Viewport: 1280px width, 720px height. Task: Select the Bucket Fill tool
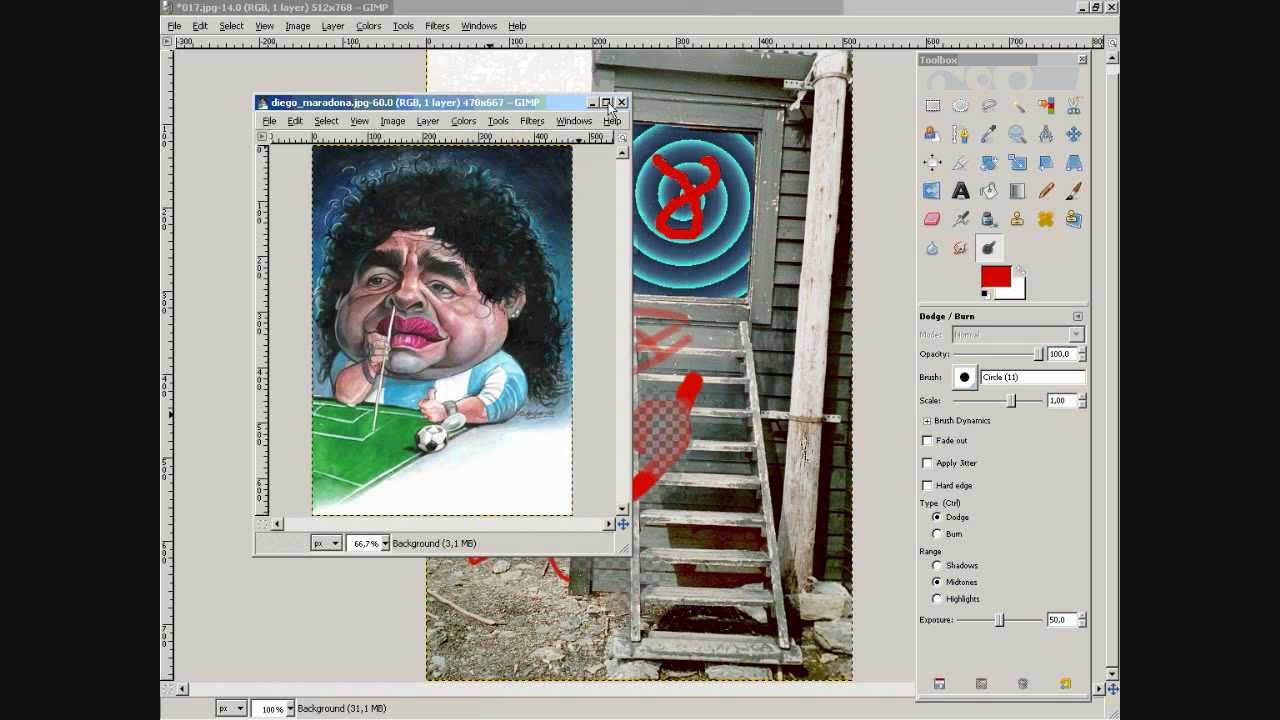(x=989, y=190)
